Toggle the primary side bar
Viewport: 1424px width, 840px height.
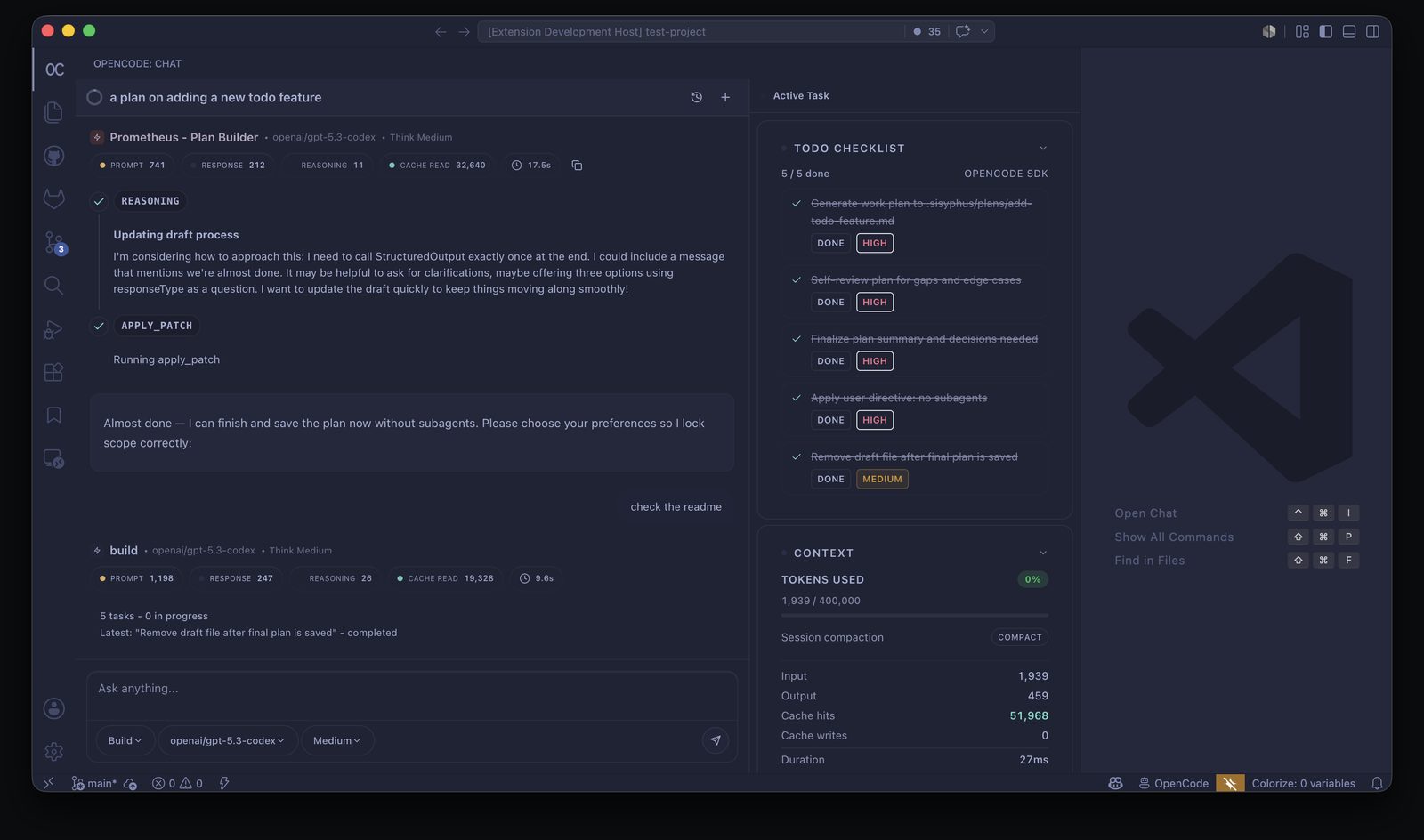point(1326,32)
